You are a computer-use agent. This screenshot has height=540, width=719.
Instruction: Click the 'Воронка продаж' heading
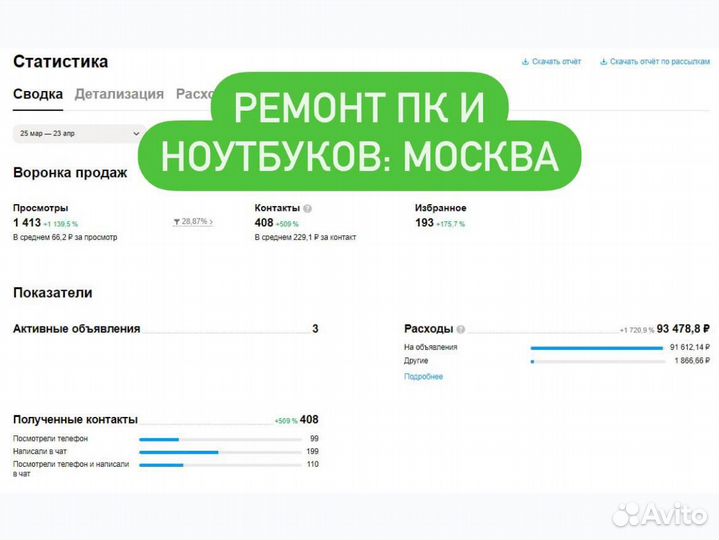70,173
